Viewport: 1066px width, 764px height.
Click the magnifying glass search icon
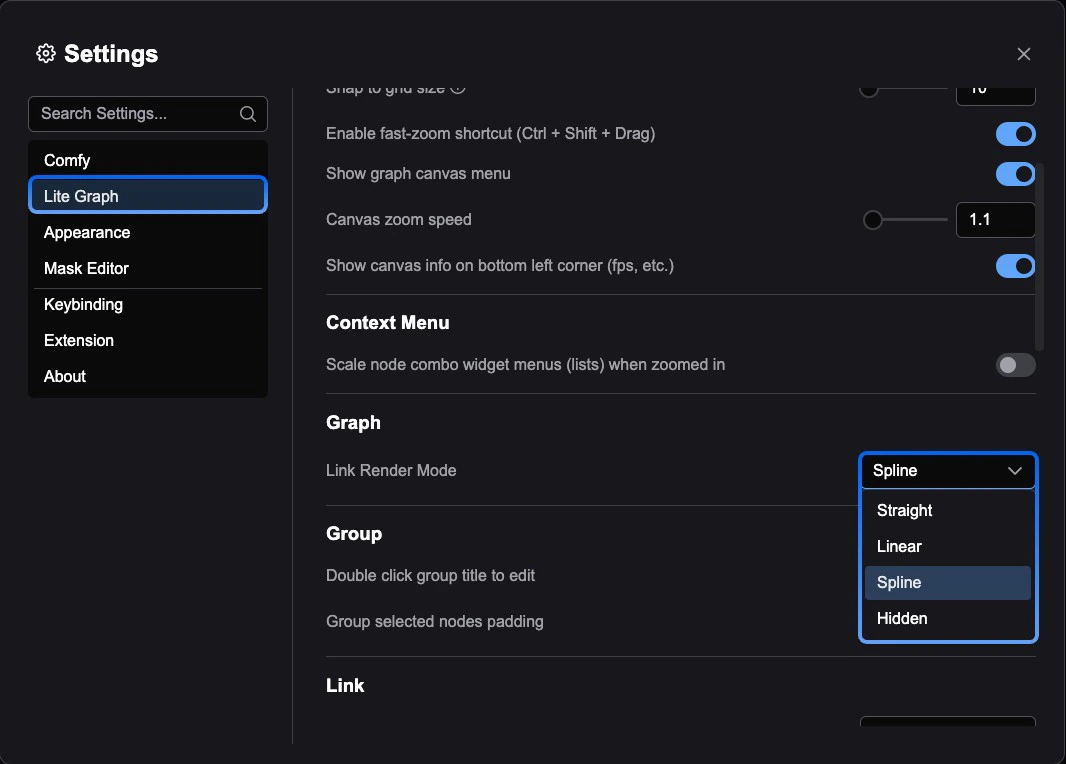pyautogui.click(x=247, y=114)
